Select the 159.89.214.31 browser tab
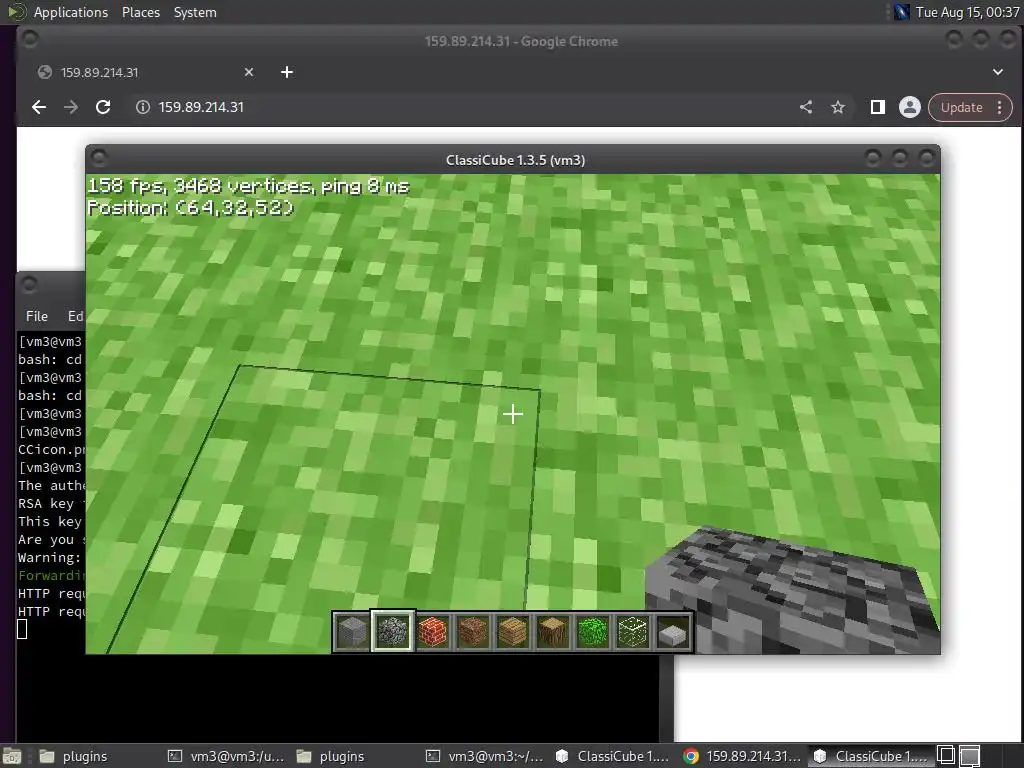Screen dimensions: 1024x768 (x=145, y=72)
